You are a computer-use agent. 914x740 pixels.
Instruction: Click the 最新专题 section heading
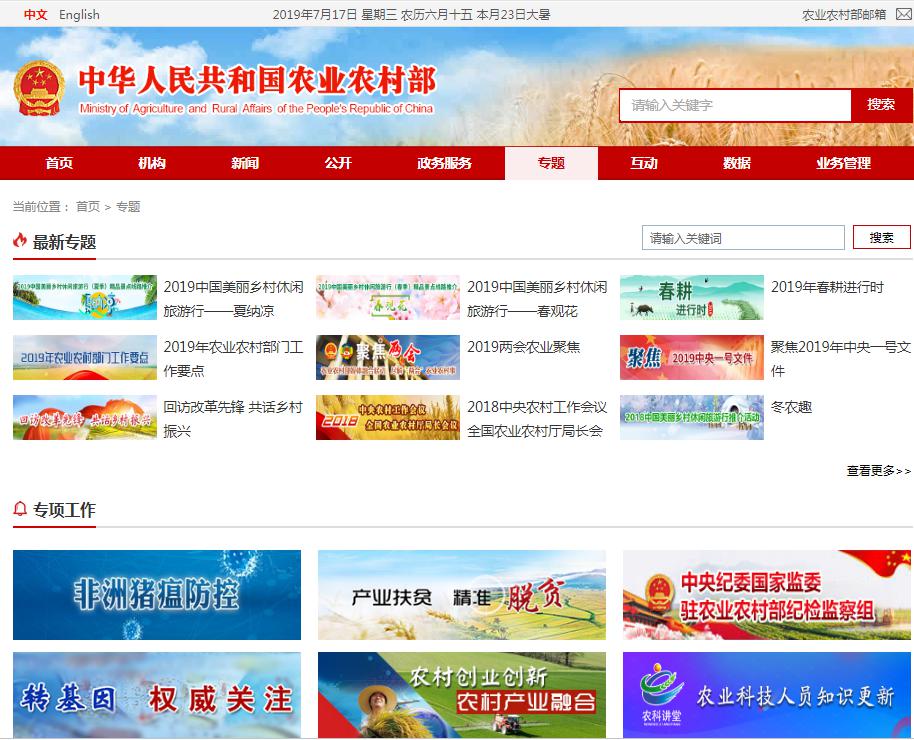pyautogui.click(x=64, y=242)
